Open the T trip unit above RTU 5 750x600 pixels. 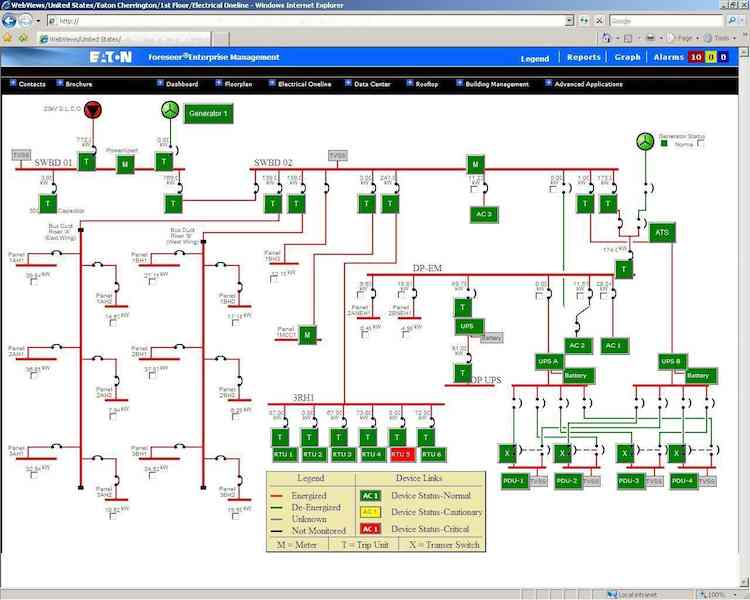coord(397,437)
